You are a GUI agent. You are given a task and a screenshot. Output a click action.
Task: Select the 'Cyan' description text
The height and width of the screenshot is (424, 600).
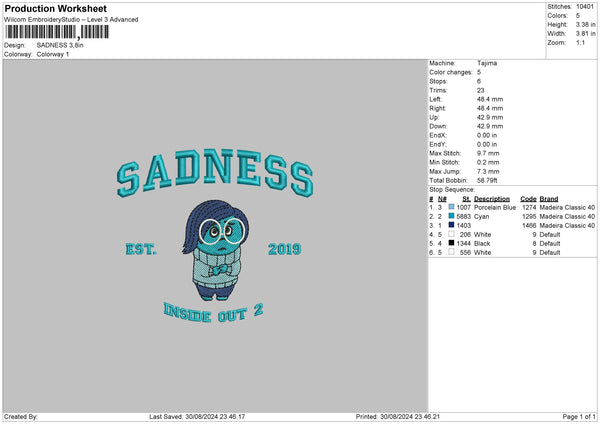click(481, 217)
